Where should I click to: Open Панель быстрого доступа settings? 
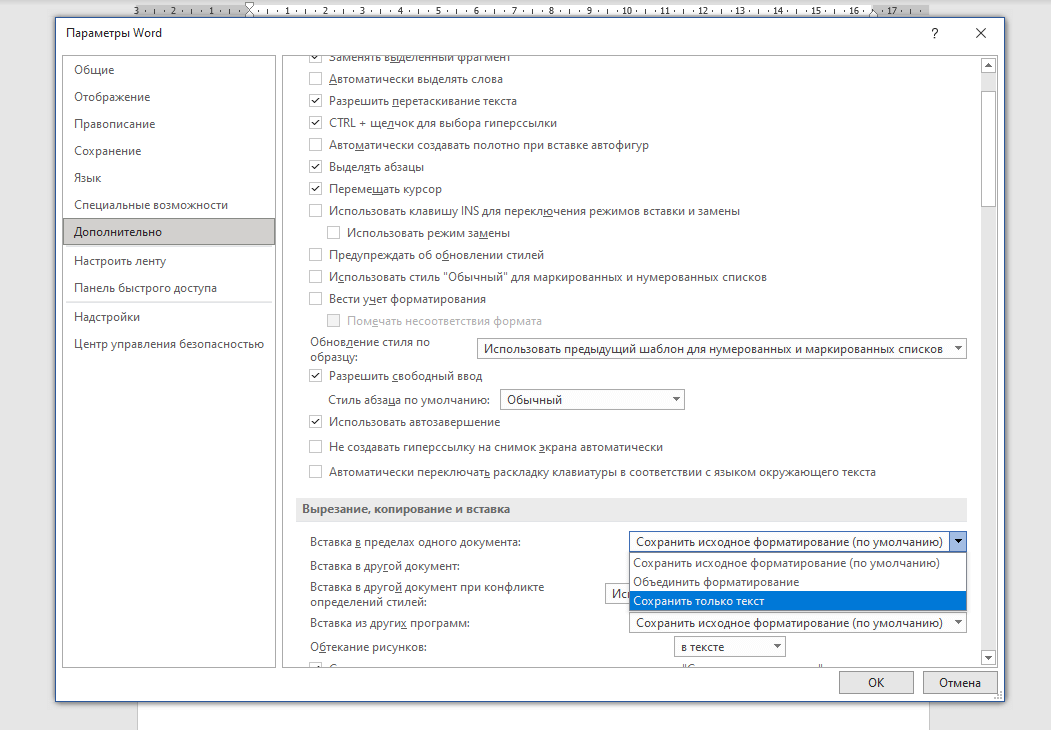pos(169,288)
